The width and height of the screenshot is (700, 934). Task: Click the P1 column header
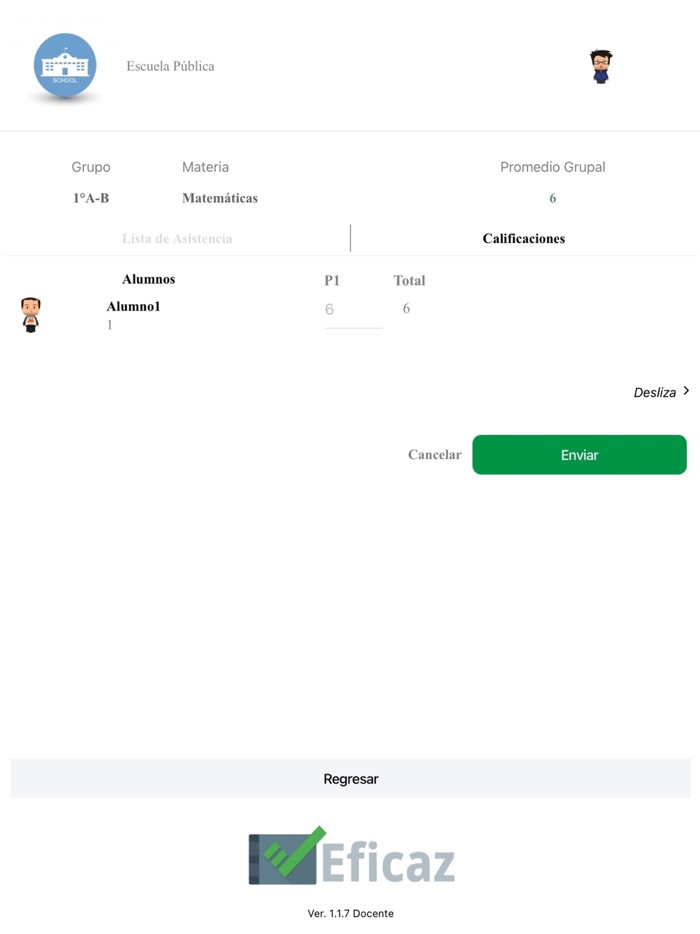coord(332,281)
